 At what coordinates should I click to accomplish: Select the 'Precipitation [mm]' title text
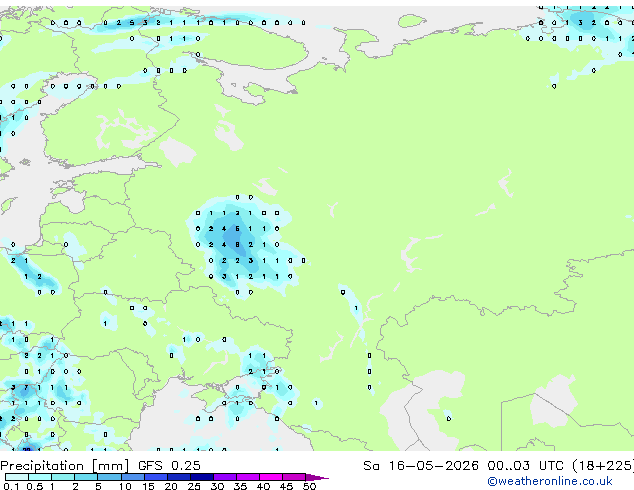click(x=65, y=466)
